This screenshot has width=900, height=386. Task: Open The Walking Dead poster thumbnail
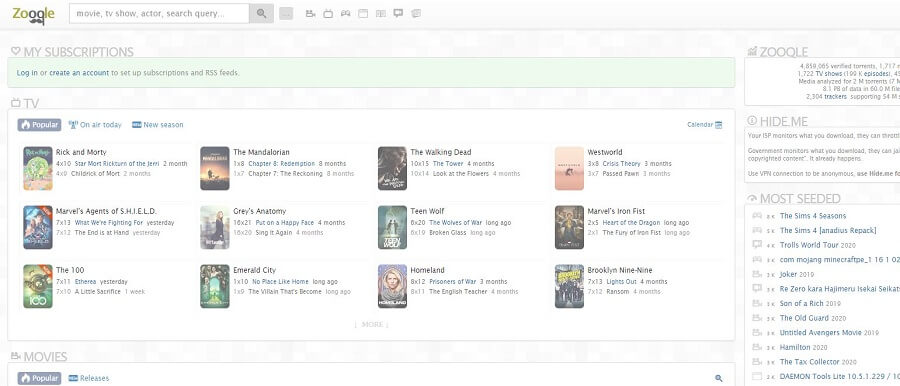[392, 168]
